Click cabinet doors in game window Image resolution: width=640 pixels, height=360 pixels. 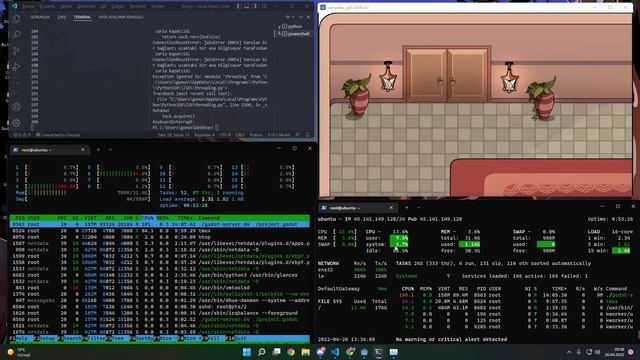click(447, 74)
